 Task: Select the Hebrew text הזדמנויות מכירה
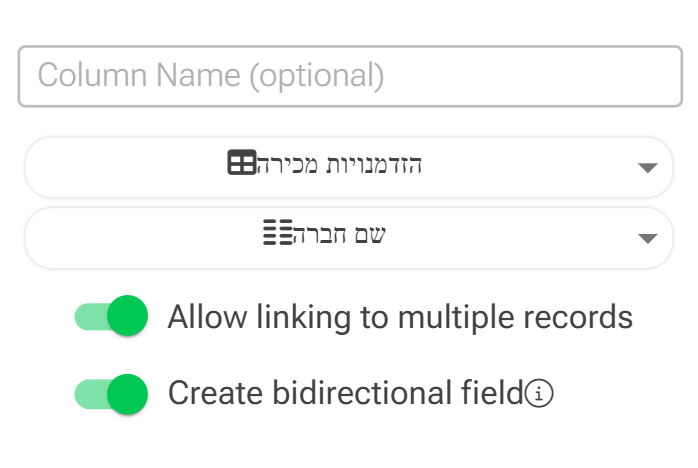coord(340,165)
